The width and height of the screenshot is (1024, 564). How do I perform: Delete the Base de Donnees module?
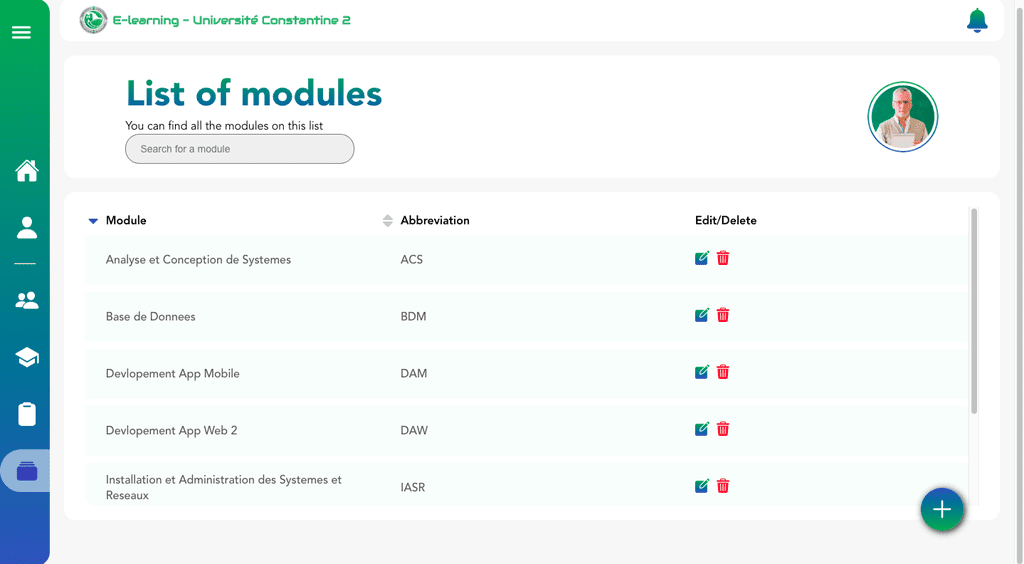click(723, 315)
